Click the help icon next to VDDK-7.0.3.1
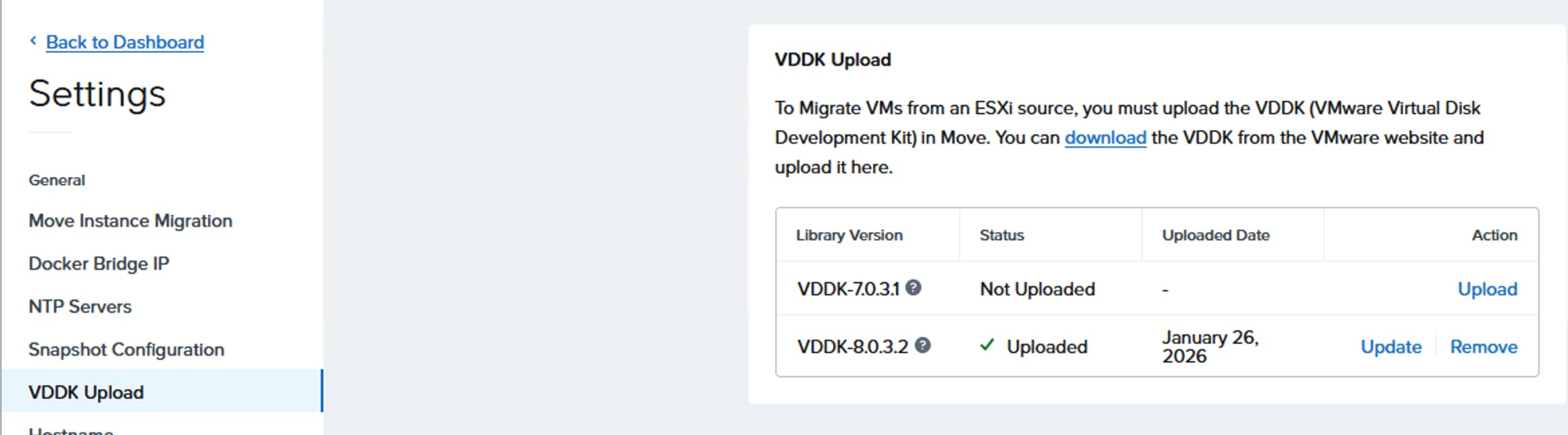 913,288
